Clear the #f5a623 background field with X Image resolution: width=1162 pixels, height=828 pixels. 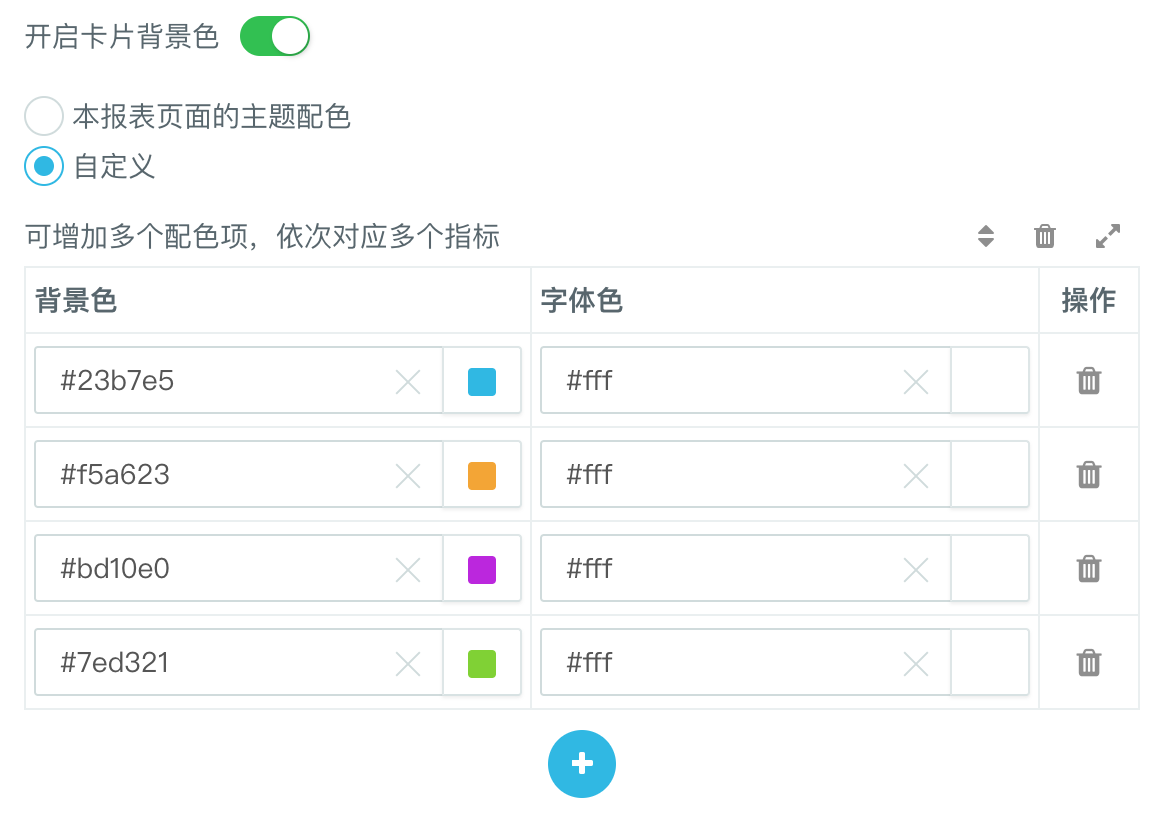(408, 476)
